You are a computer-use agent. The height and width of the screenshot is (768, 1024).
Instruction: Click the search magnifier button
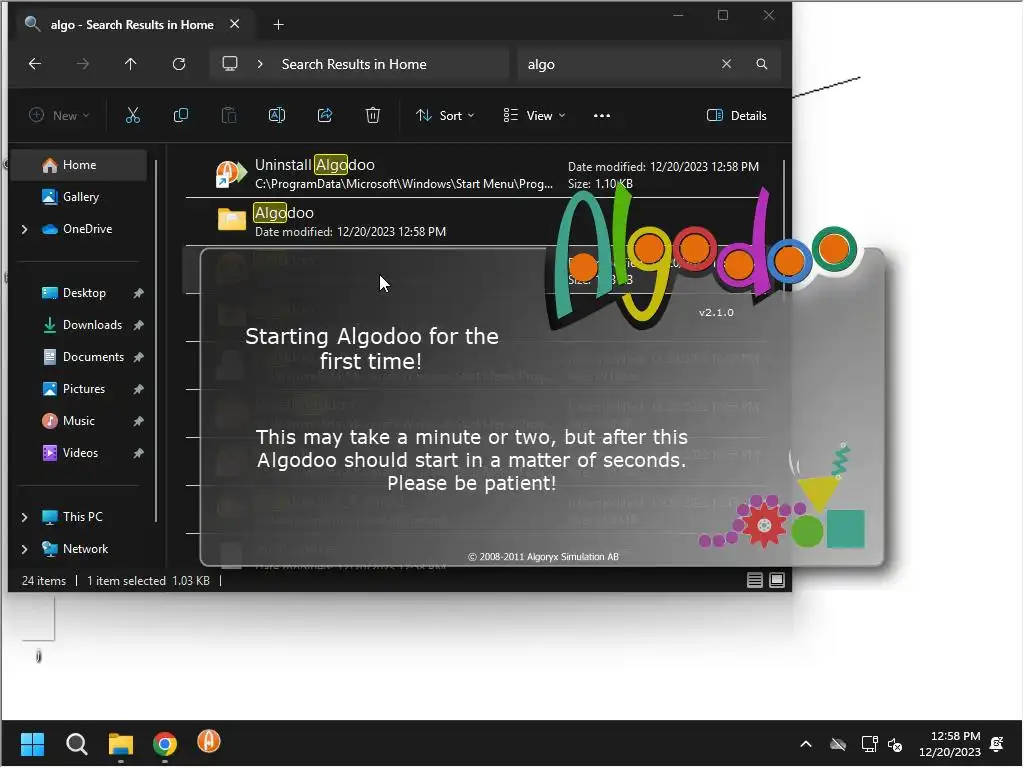(x=761, y=64)
